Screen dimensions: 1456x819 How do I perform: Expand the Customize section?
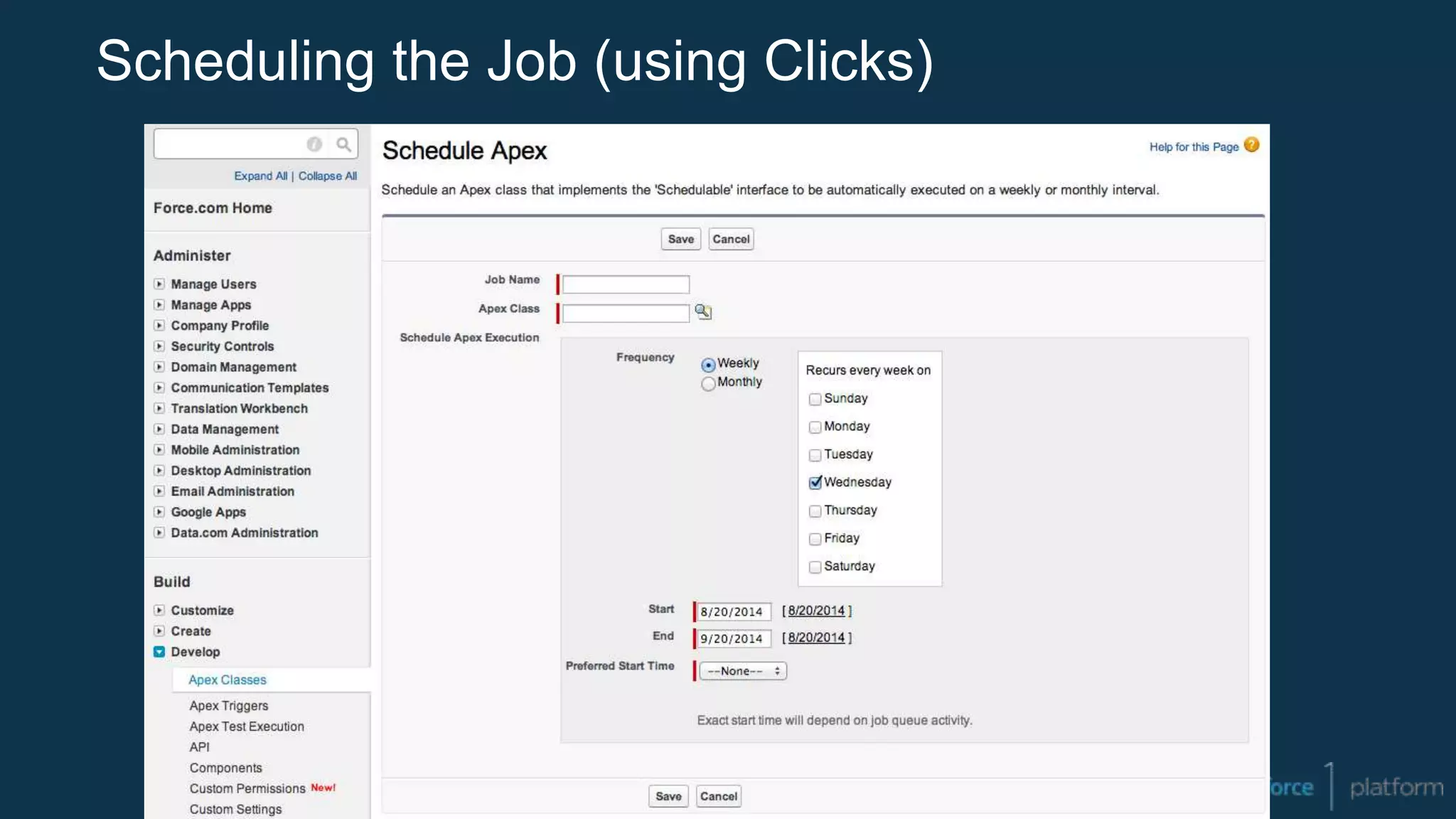[159, 610]
